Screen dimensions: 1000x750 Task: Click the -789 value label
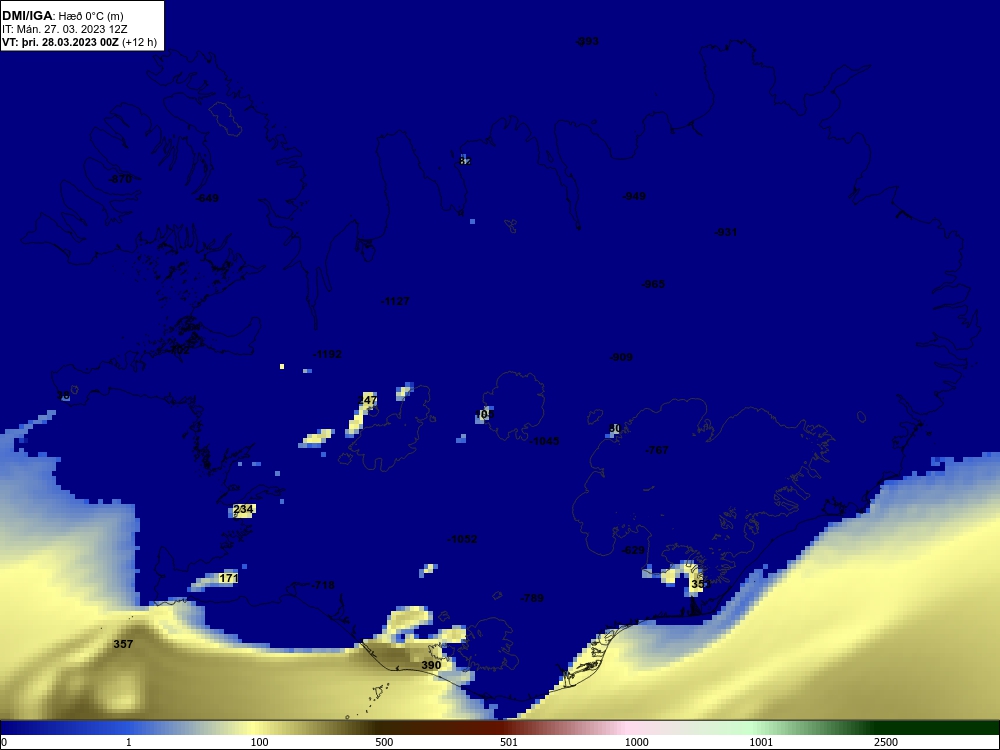tap(532, 598)
